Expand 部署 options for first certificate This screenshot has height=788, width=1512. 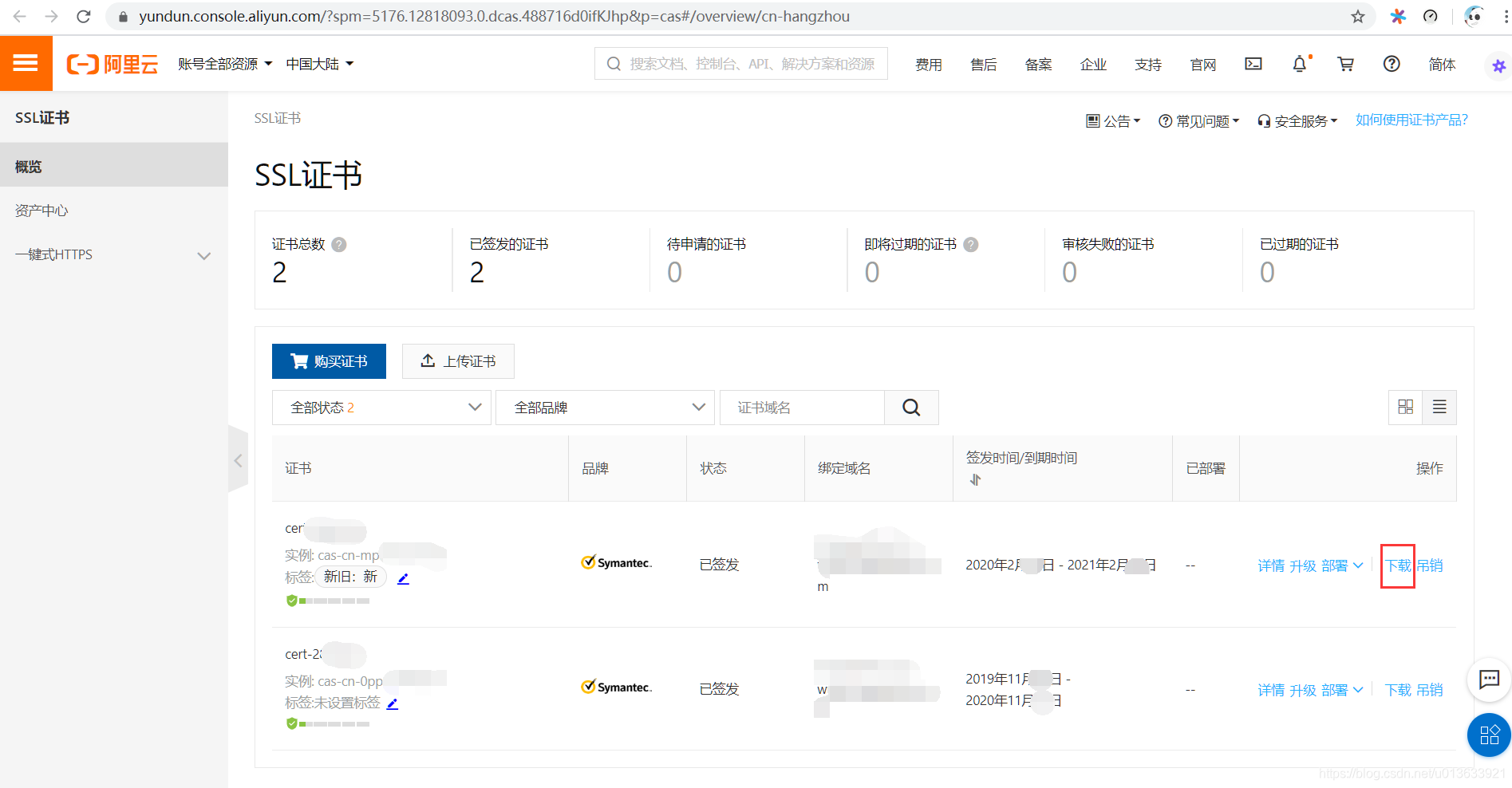pyautogui.click(x=1342, y=565)
